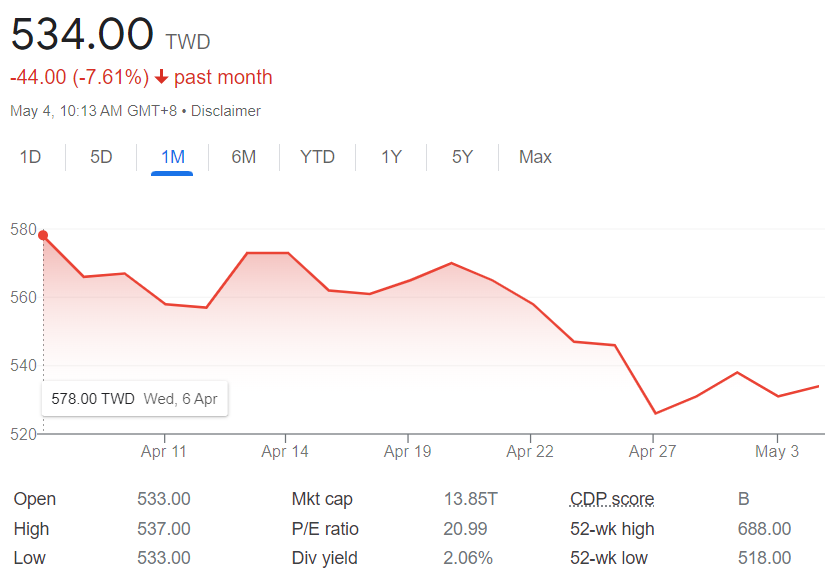Click the -44.00 (-7.61%) change text

pos(79,77)
